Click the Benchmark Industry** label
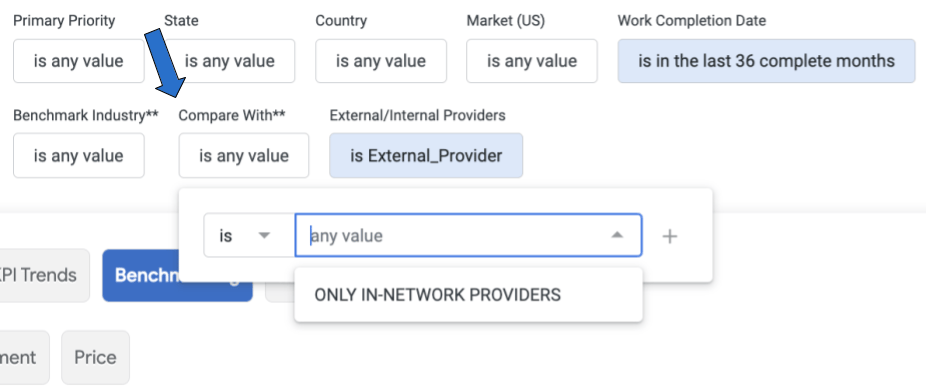 click(86, 115)
